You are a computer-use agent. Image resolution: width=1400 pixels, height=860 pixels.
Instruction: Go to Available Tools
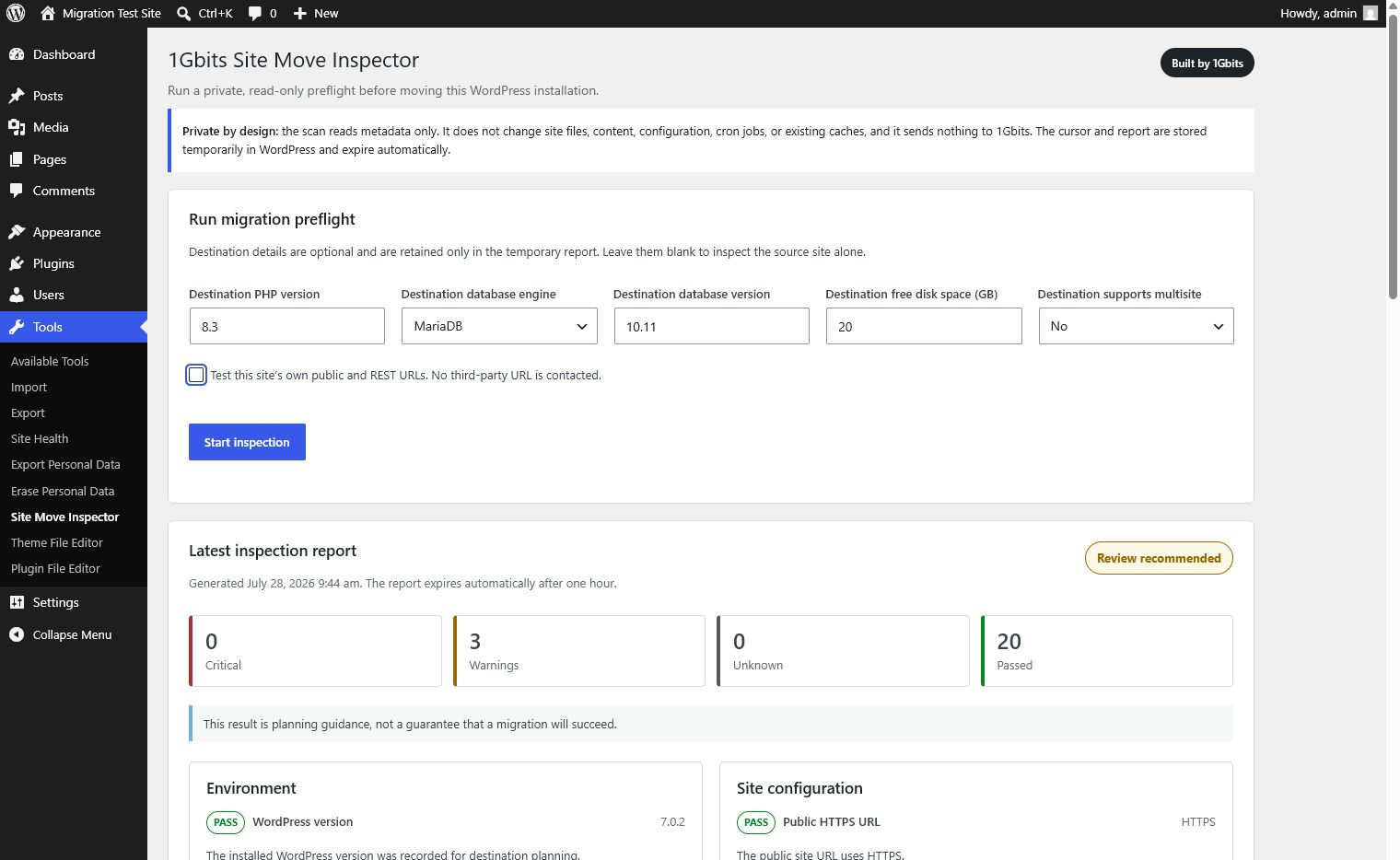click(x=50, y=361)
